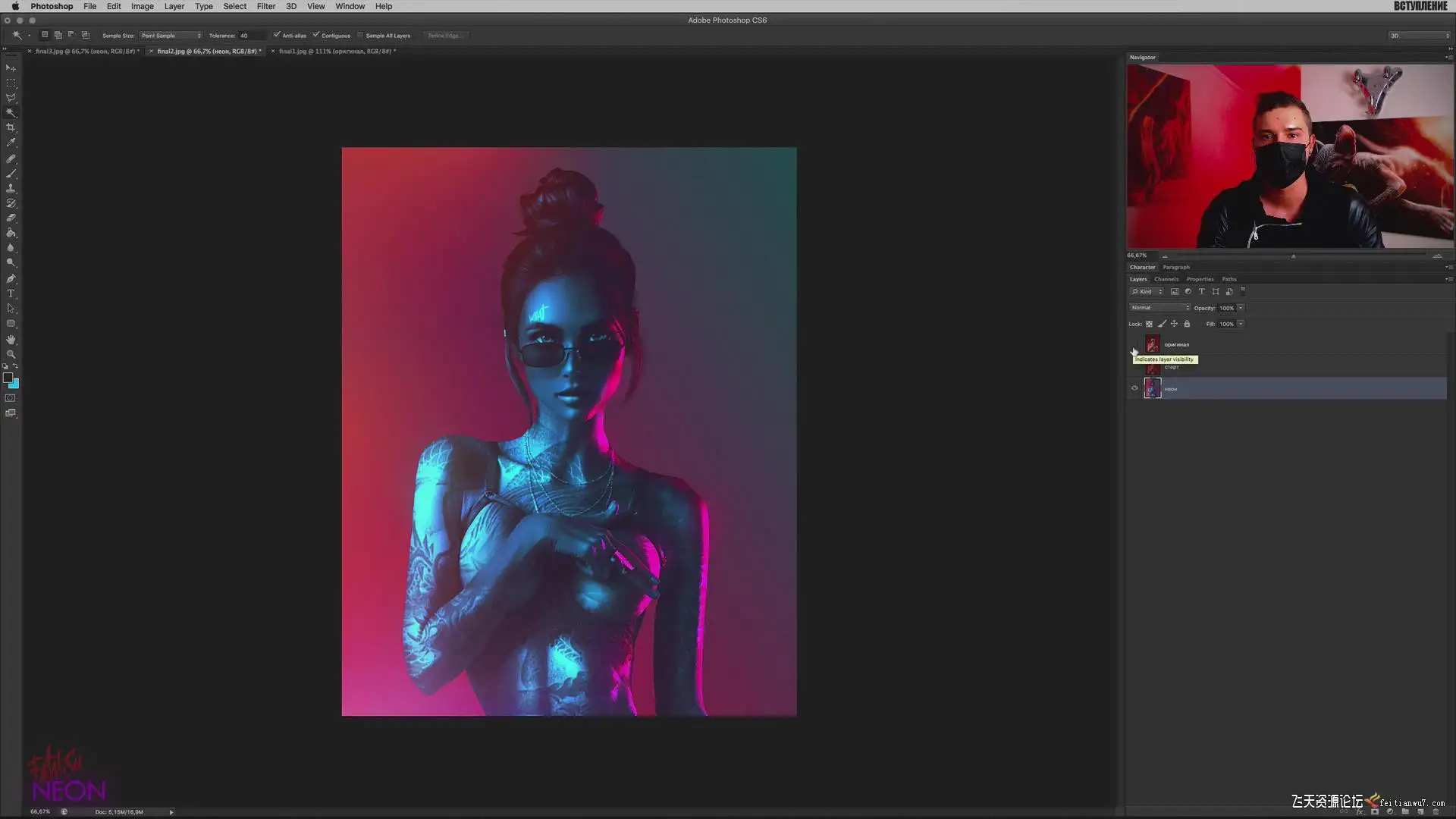Screen dimensions: 1456x819
Task: Select the Hand tool
Action: click(11, 340)
